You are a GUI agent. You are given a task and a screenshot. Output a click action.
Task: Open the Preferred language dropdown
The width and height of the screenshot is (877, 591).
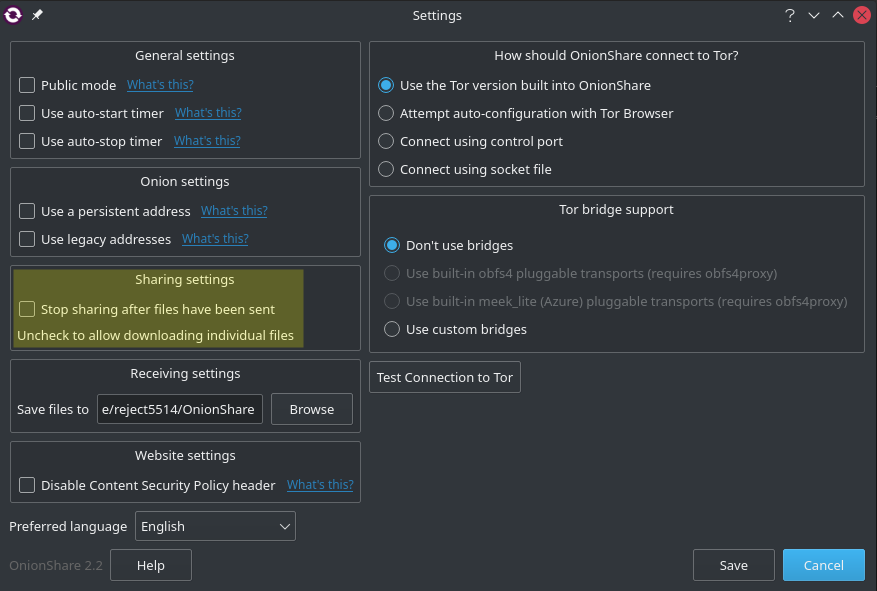(215, 526)
